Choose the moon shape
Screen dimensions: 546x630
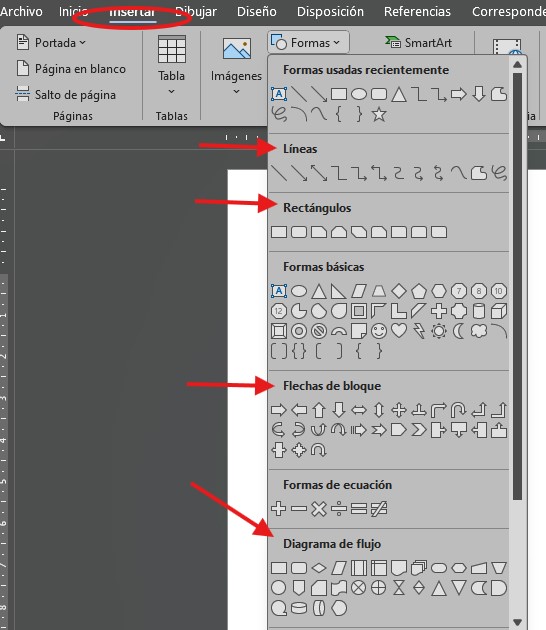click(458, 331)
